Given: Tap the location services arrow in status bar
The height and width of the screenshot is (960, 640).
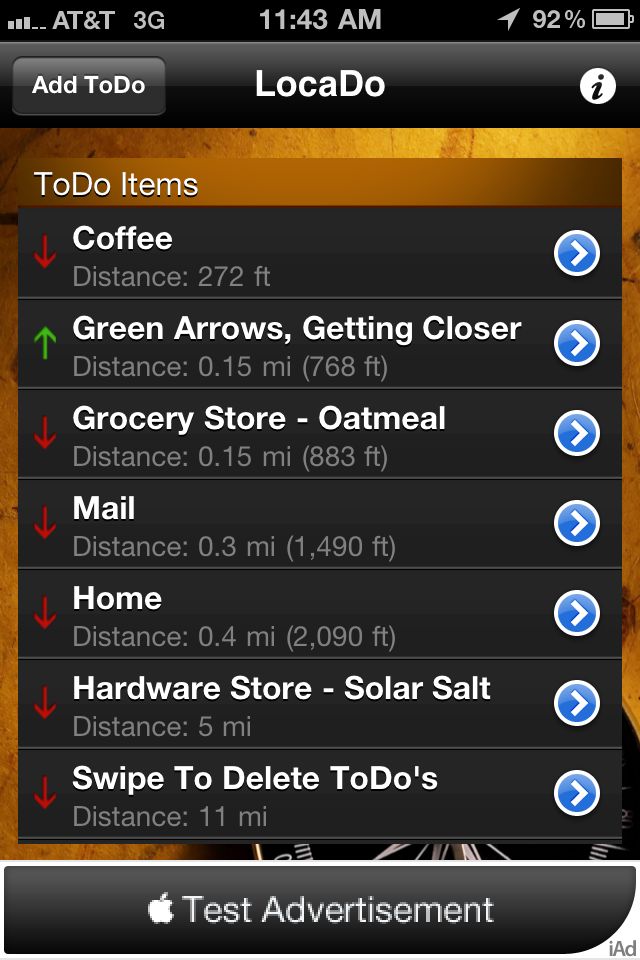Looking at the screenshot, I should [x=508, y=19].
